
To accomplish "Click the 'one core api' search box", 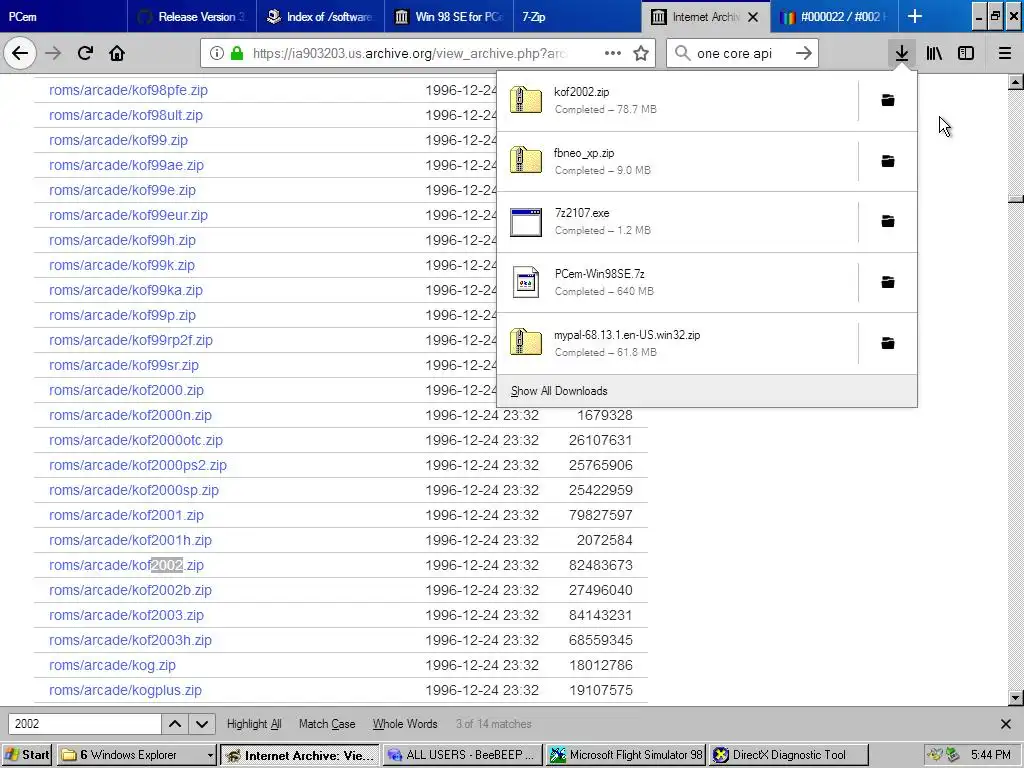I will (x=741, y=53).
